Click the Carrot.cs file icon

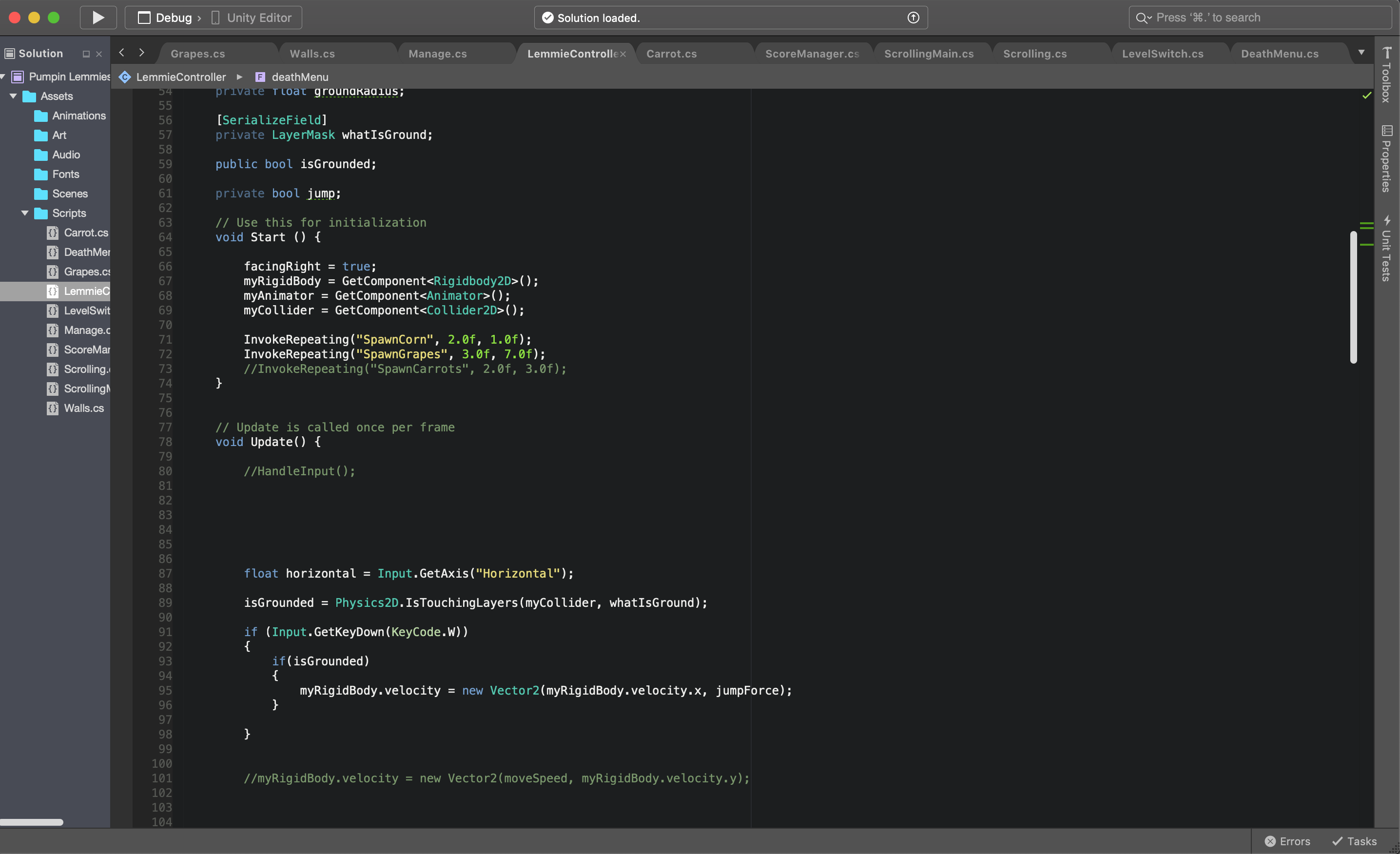point(53,233)
